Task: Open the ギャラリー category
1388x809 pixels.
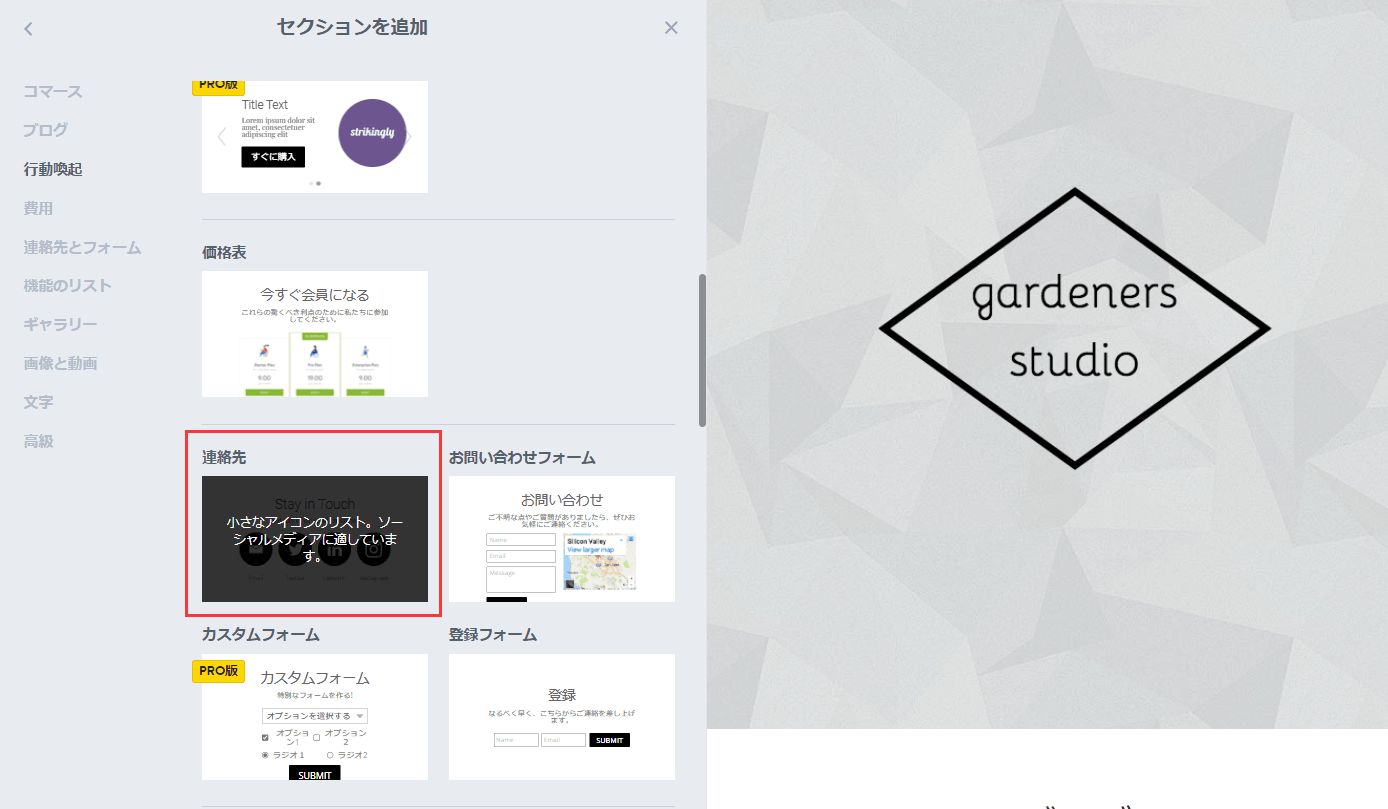Action: click(x=60, y=324)
